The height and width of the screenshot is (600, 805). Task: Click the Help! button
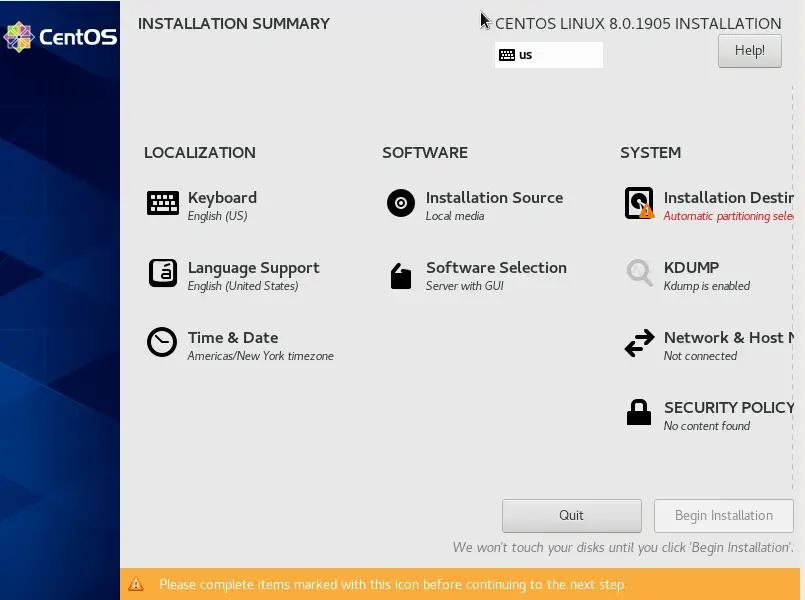tap(750, 51)
